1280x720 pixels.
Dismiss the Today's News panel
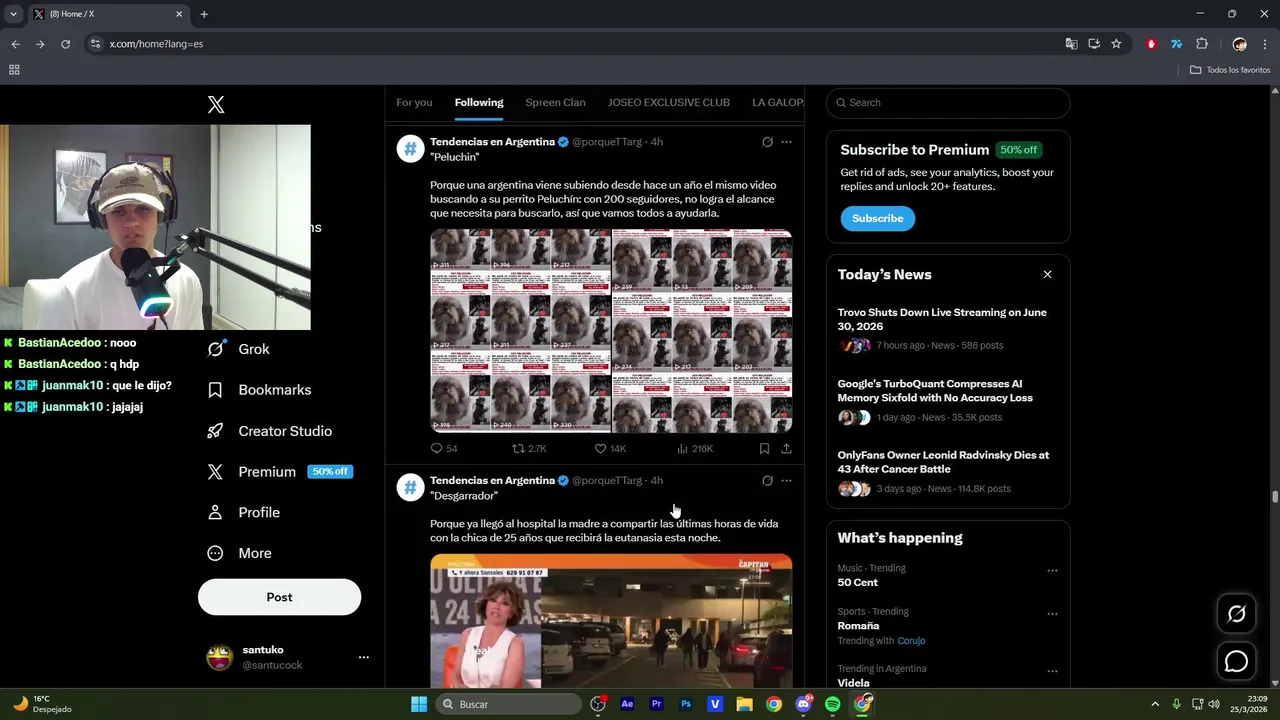1047,274
